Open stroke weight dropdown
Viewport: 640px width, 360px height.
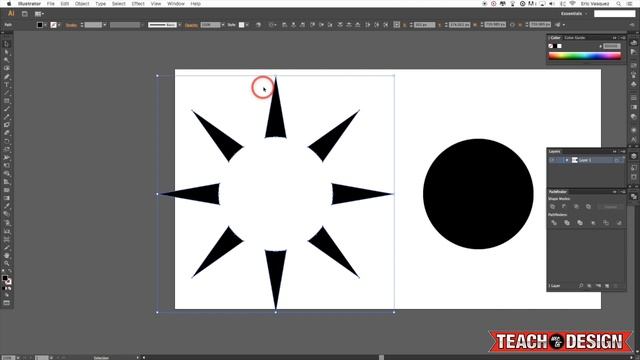(x=105, y=25)
